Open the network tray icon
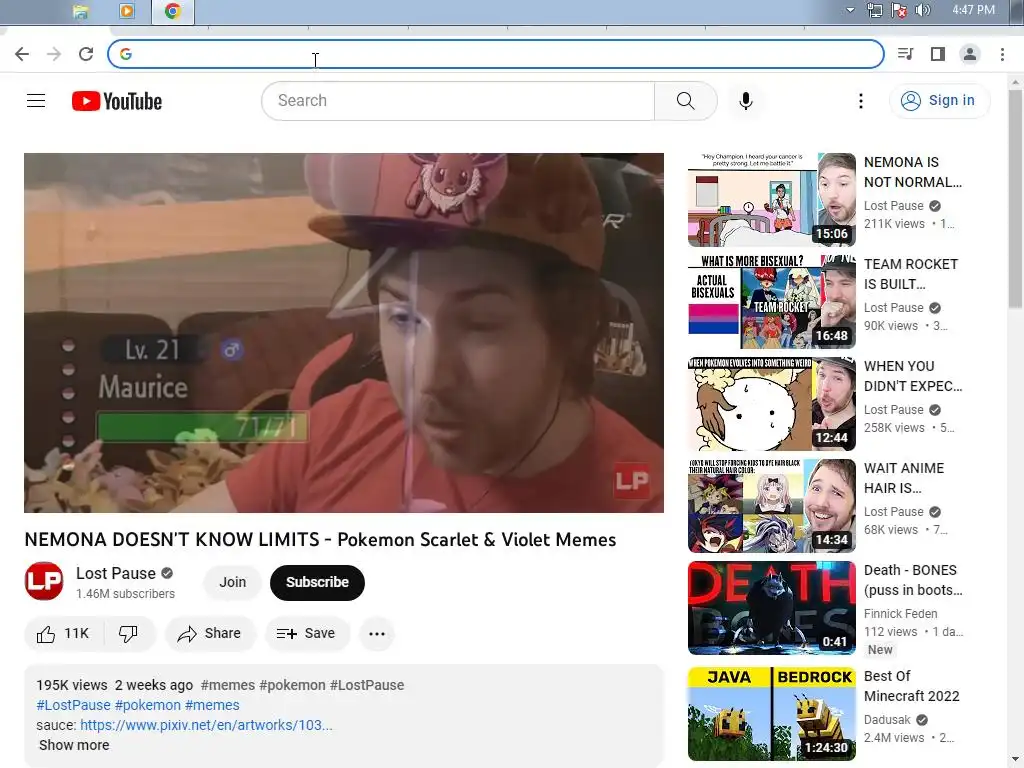This screenshot has height=768, width=1024. point(874,10)
